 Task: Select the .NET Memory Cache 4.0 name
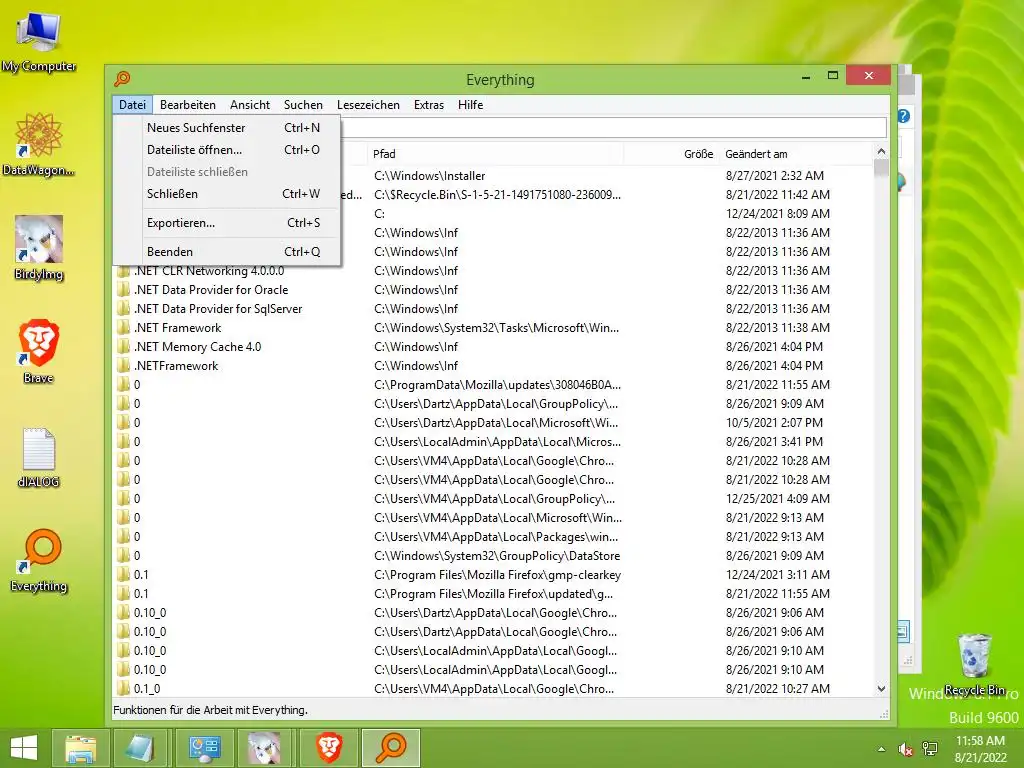197,347
